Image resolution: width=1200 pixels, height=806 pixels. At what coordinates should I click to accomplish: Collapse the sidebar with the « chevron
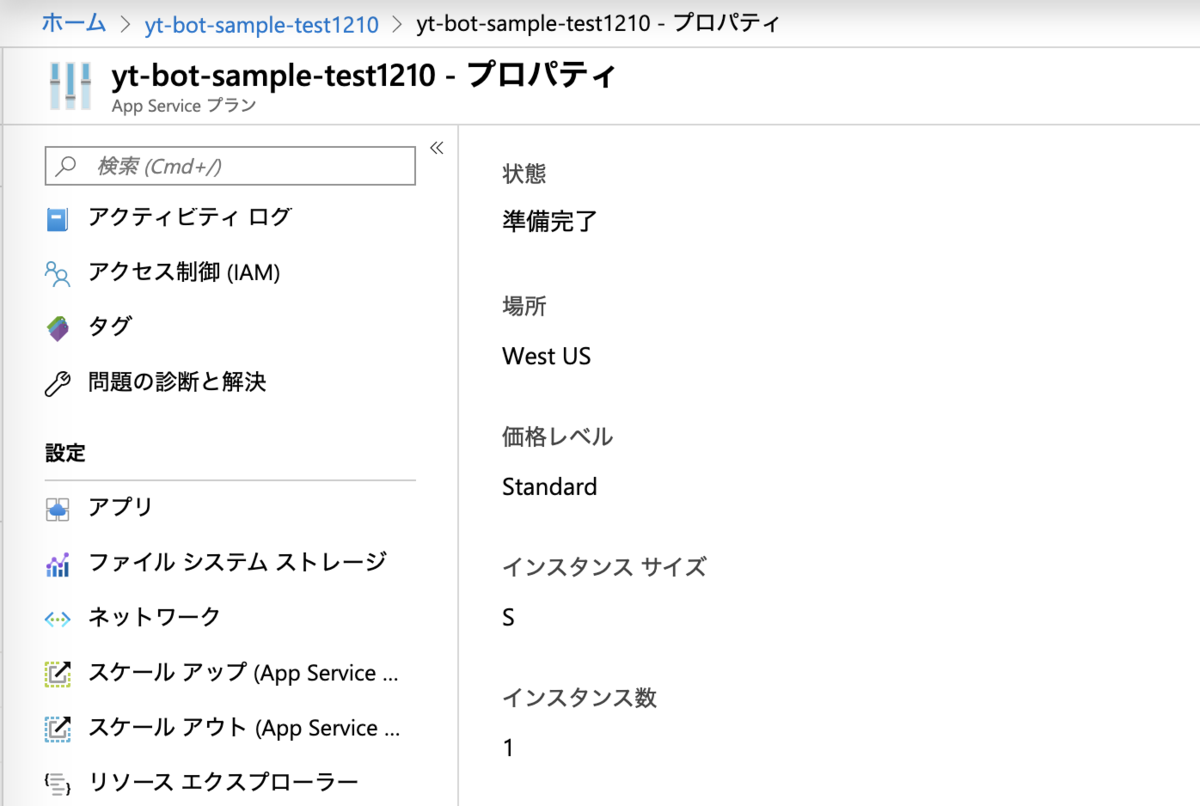(436, 147)
